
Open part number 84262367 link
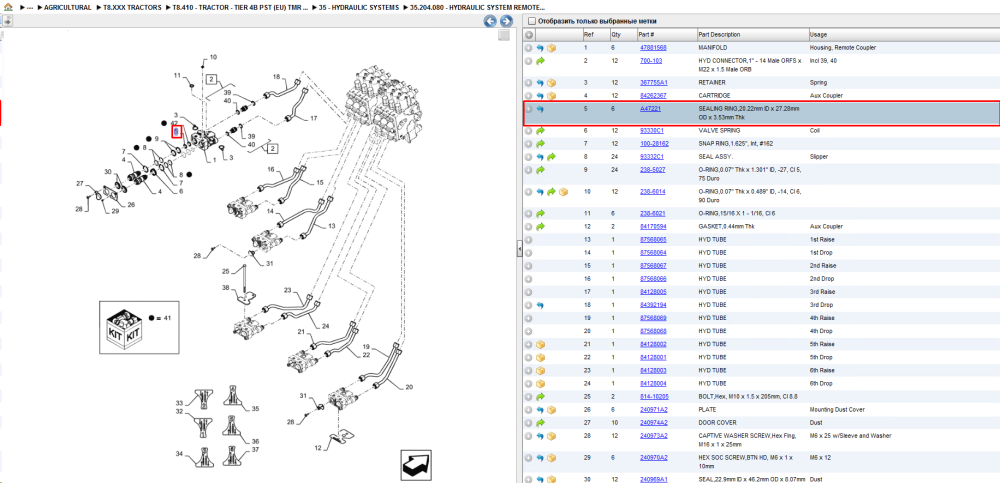click(x=653, y=96)
